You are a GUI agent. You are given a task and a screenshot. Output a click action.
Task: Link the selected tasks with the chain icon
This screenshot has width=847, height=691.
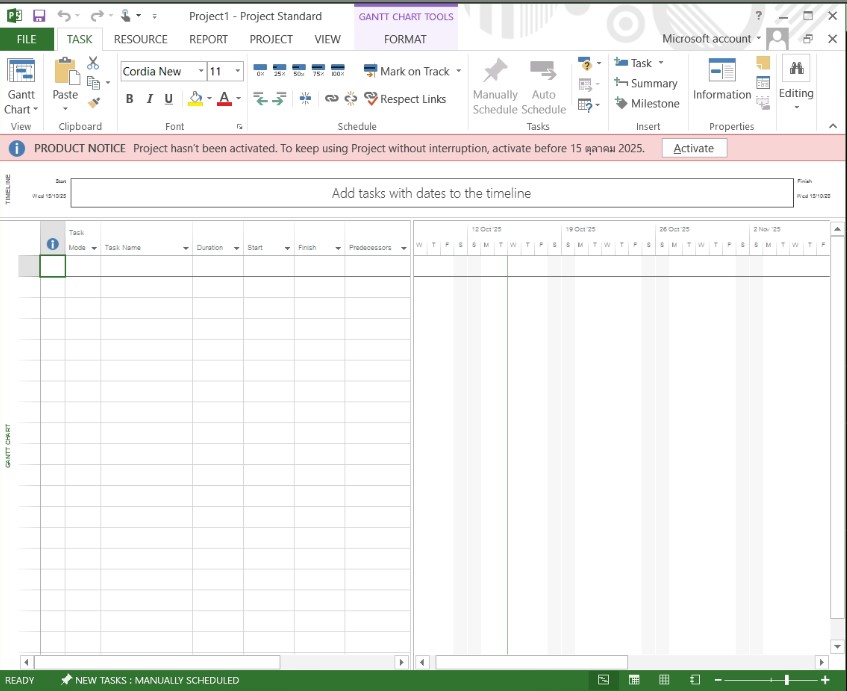coord(331,98)
